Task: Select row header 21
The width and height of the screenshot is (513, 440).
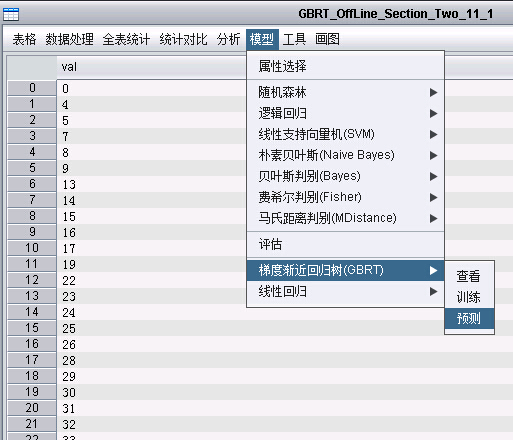Action: (x=32, y=424)
